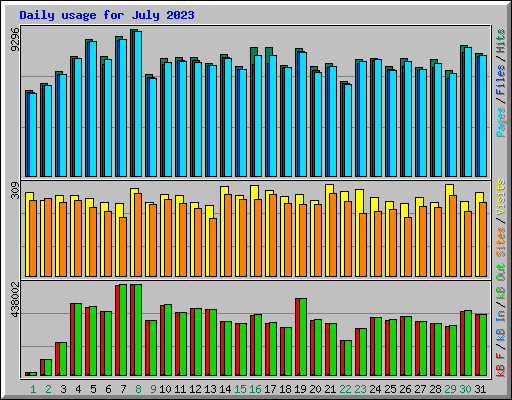Click day 5 on the x-axis
512x400 pixels.
[x=93, y=389]
